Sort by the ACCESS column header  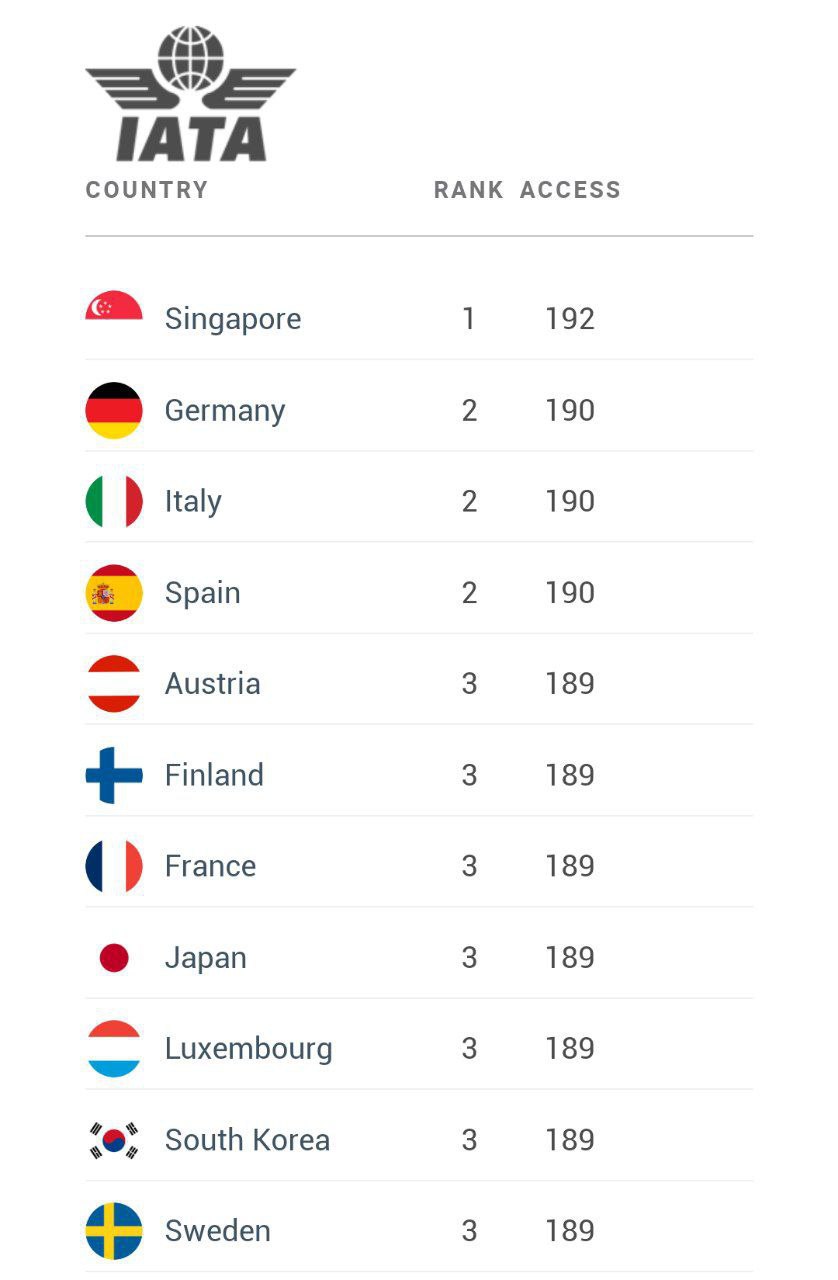coord(570,190)
